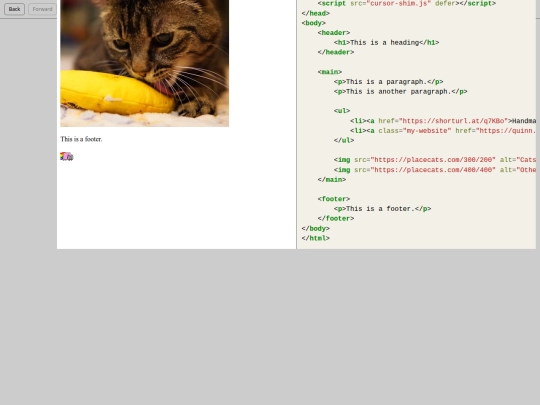Click the h1 'This is a heading' code line
Image resolution: width=540 pixels, height=405 pixels.
point(386,42)
